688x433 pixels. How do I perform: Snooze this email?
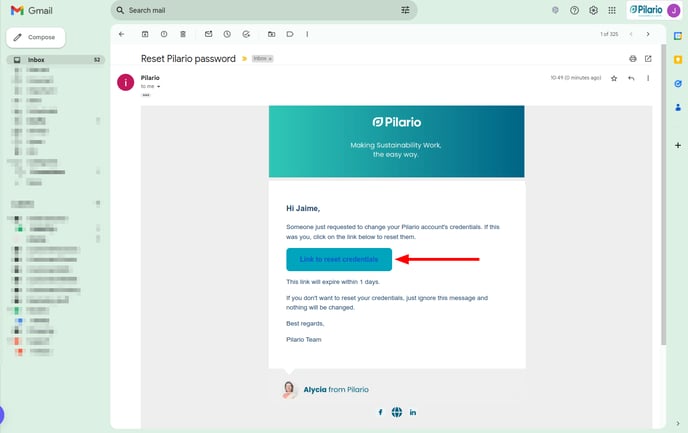[x=227, y=34]
